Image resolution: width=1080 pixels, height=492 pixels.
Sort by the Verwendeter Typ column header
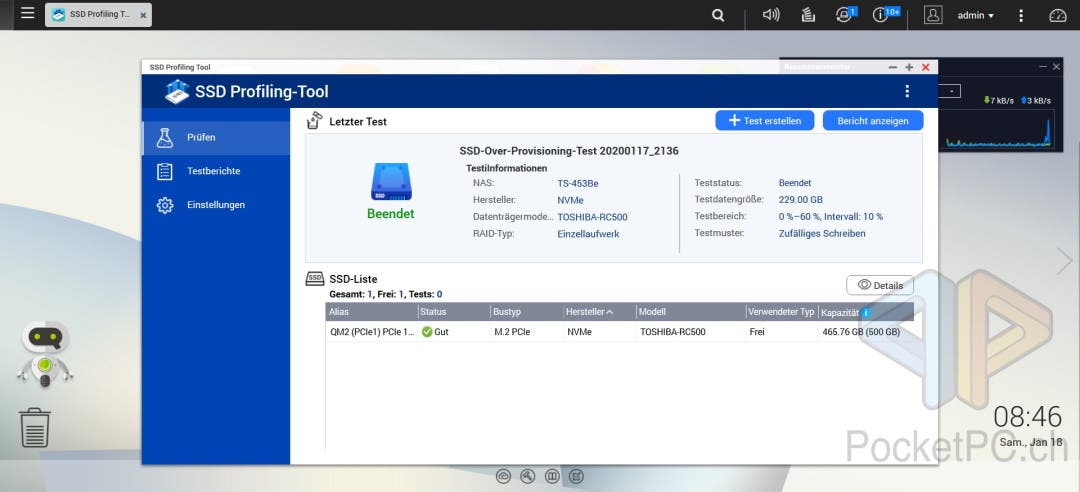(782, 312)
